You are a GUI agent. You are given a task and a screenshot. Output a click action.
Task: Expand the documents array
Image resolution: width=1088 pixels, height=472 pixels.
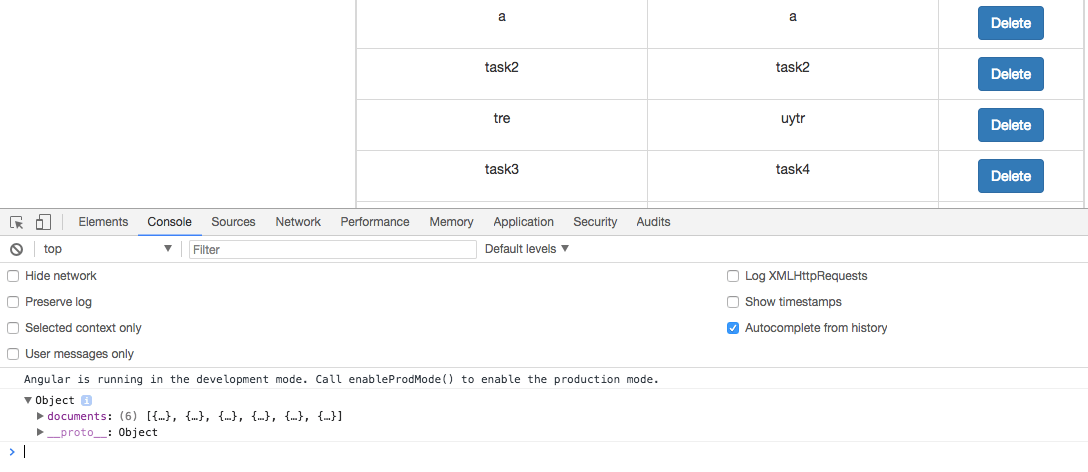point(40,416)
